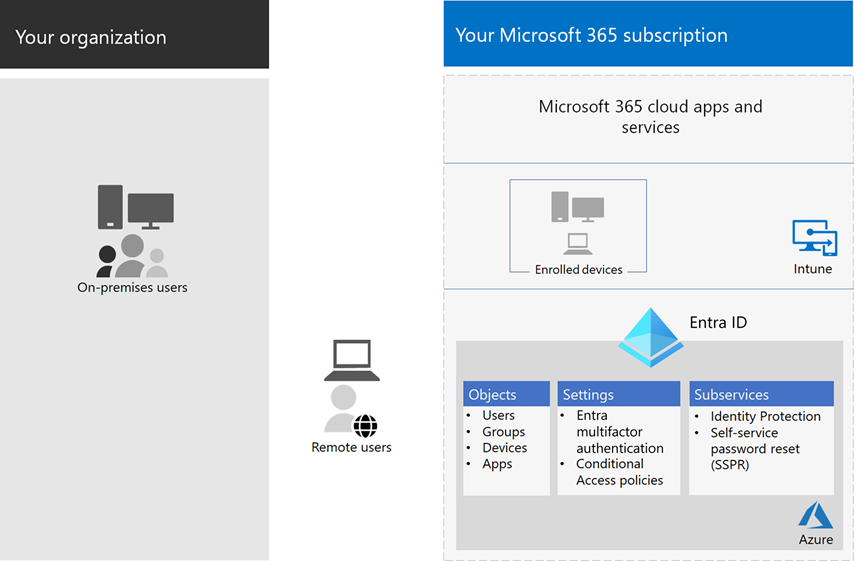Click Self-service password reset item

pos(754,449)
